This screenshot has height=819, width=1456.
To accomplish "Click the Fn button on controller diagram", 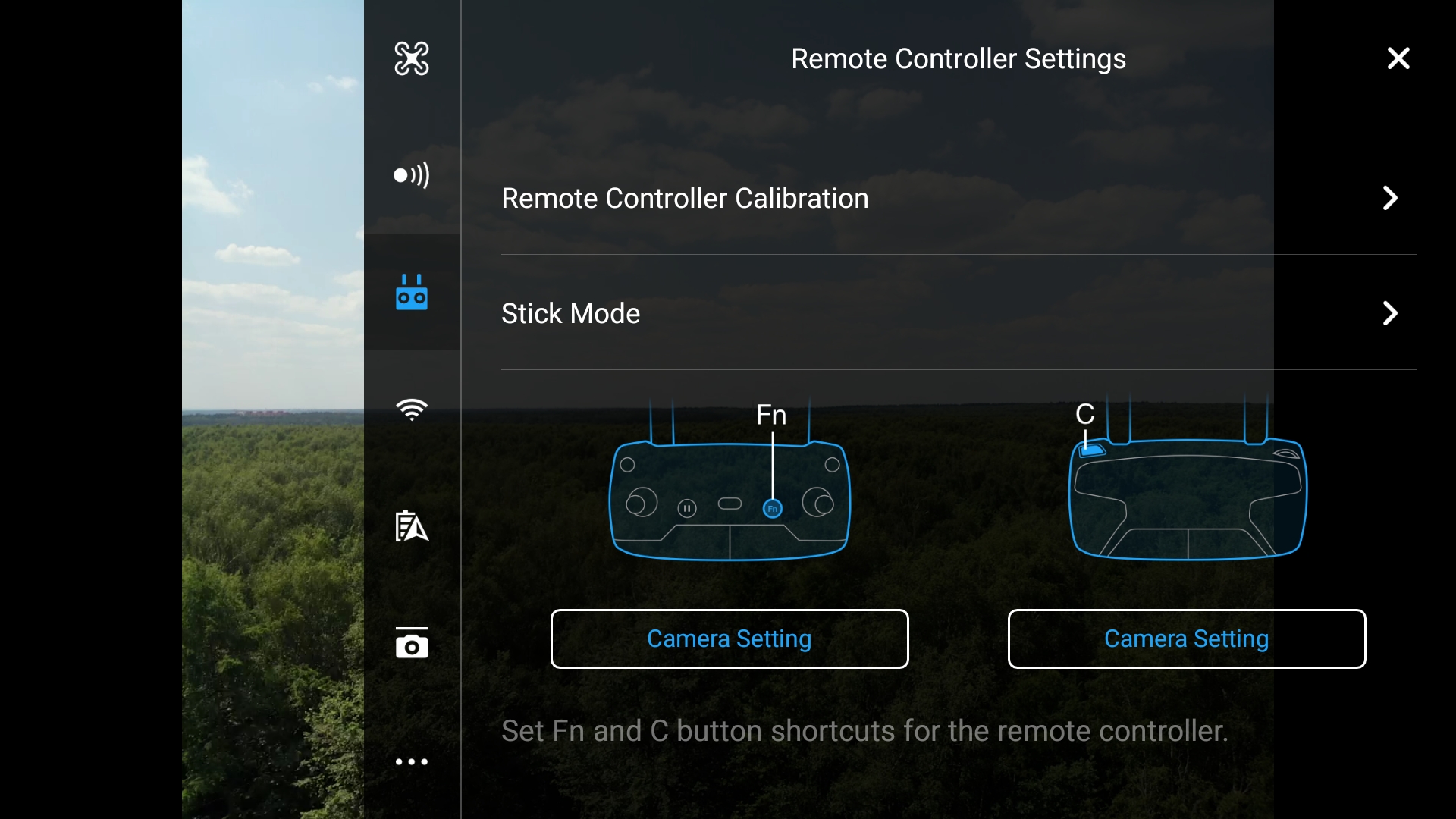I will [x=772, y=508].
